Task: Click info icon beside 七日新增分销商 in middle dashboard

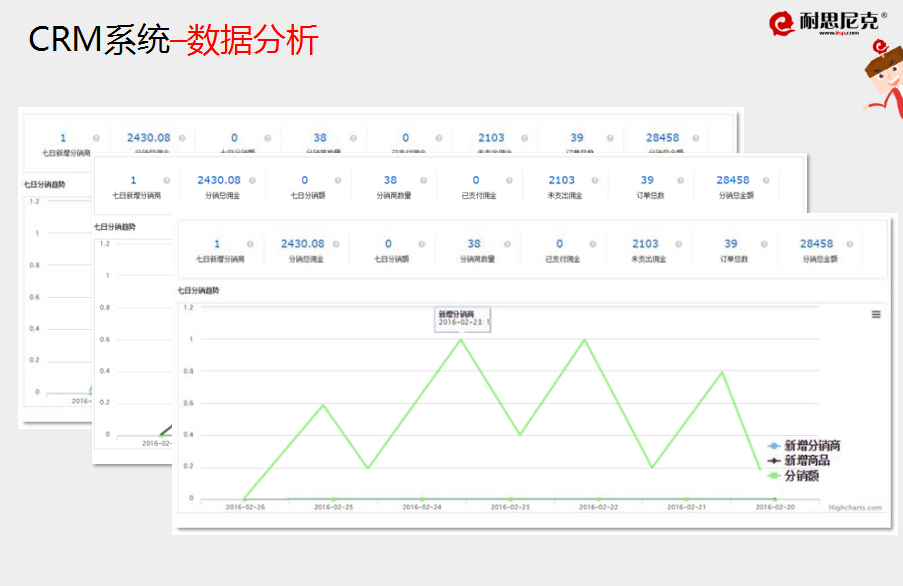Action: 166,180
